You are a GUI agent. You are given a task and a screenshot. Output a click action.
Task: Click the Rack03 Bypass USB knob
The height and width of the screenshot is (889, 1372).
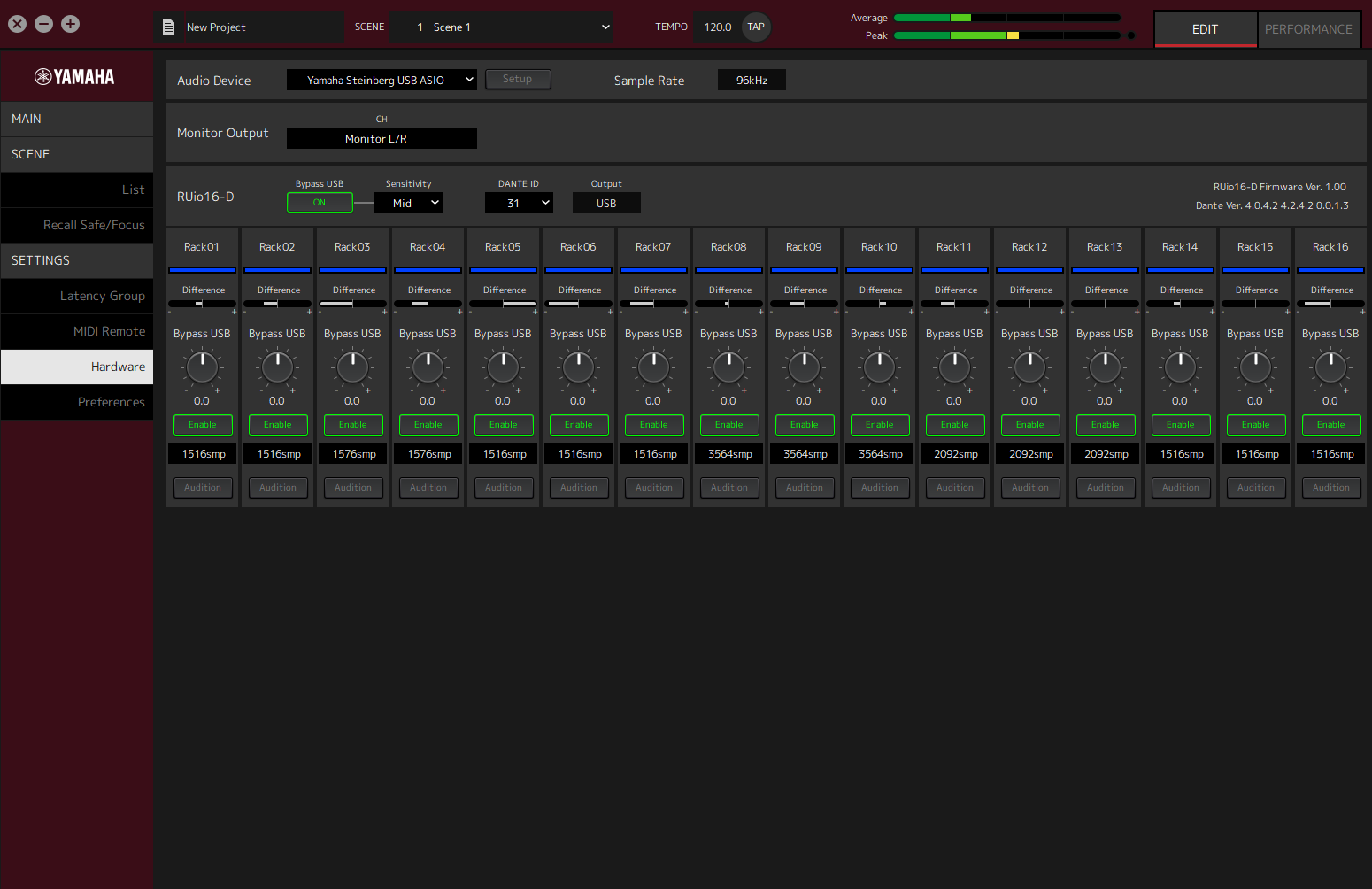352,367
